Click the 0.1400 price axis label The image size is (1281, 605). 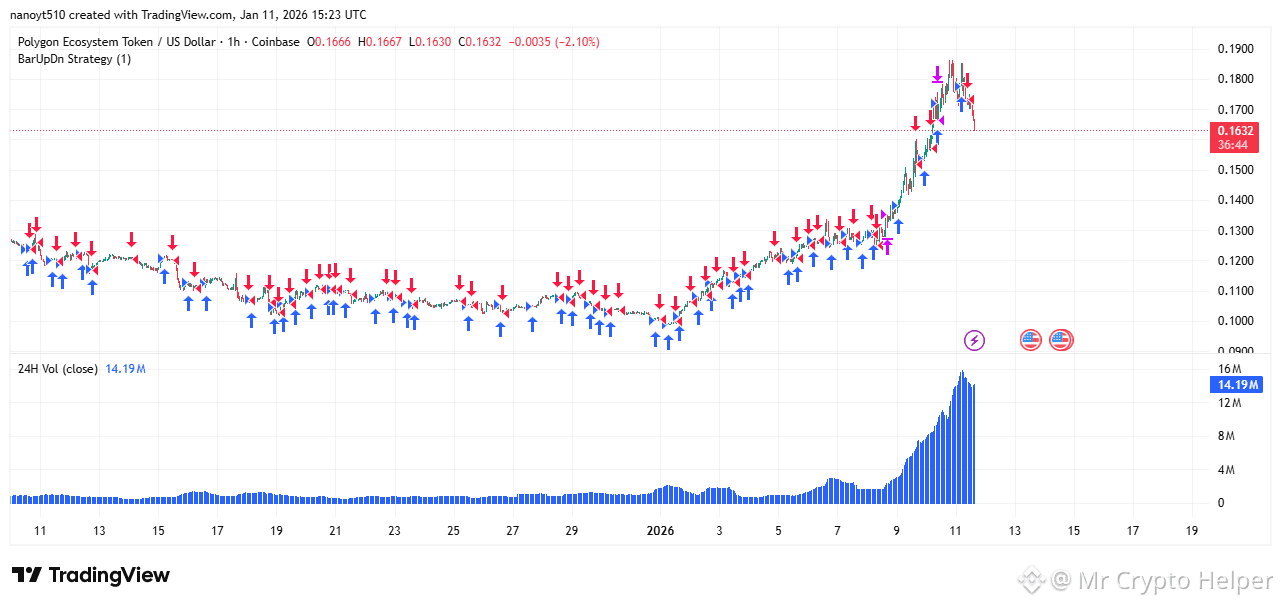click(x=1234, y=200)
